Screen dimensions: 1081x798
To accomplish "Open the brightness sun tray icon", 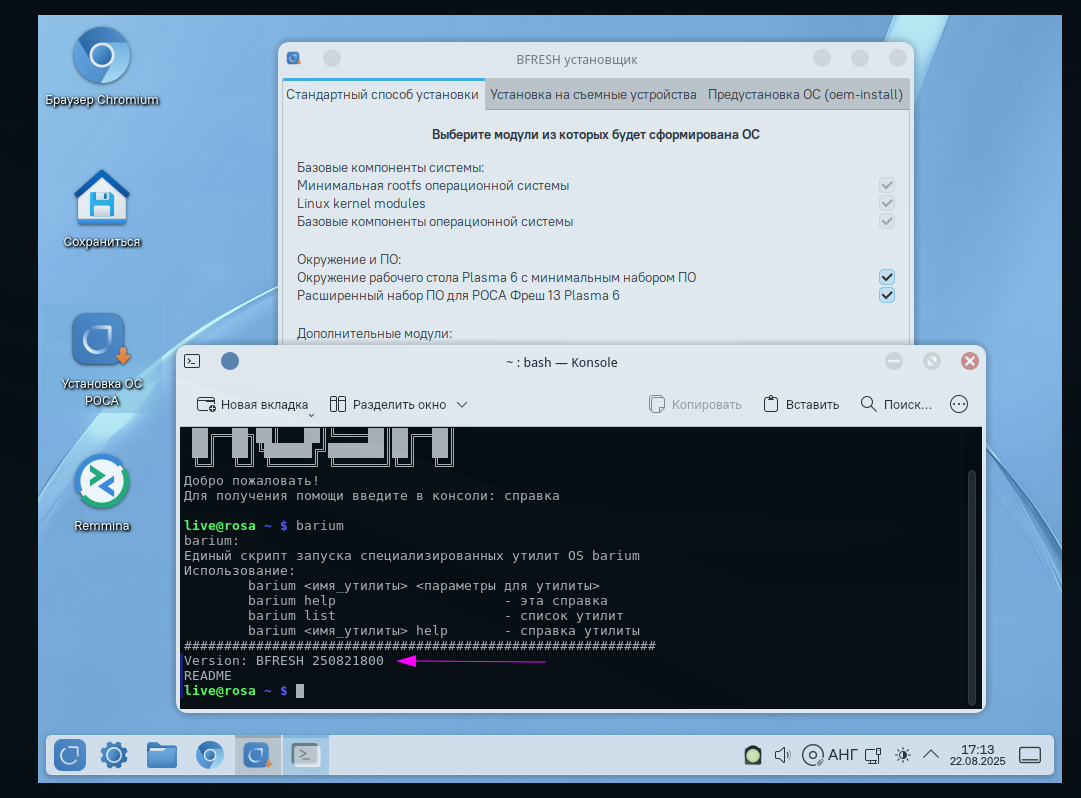I will click(903, 755).
